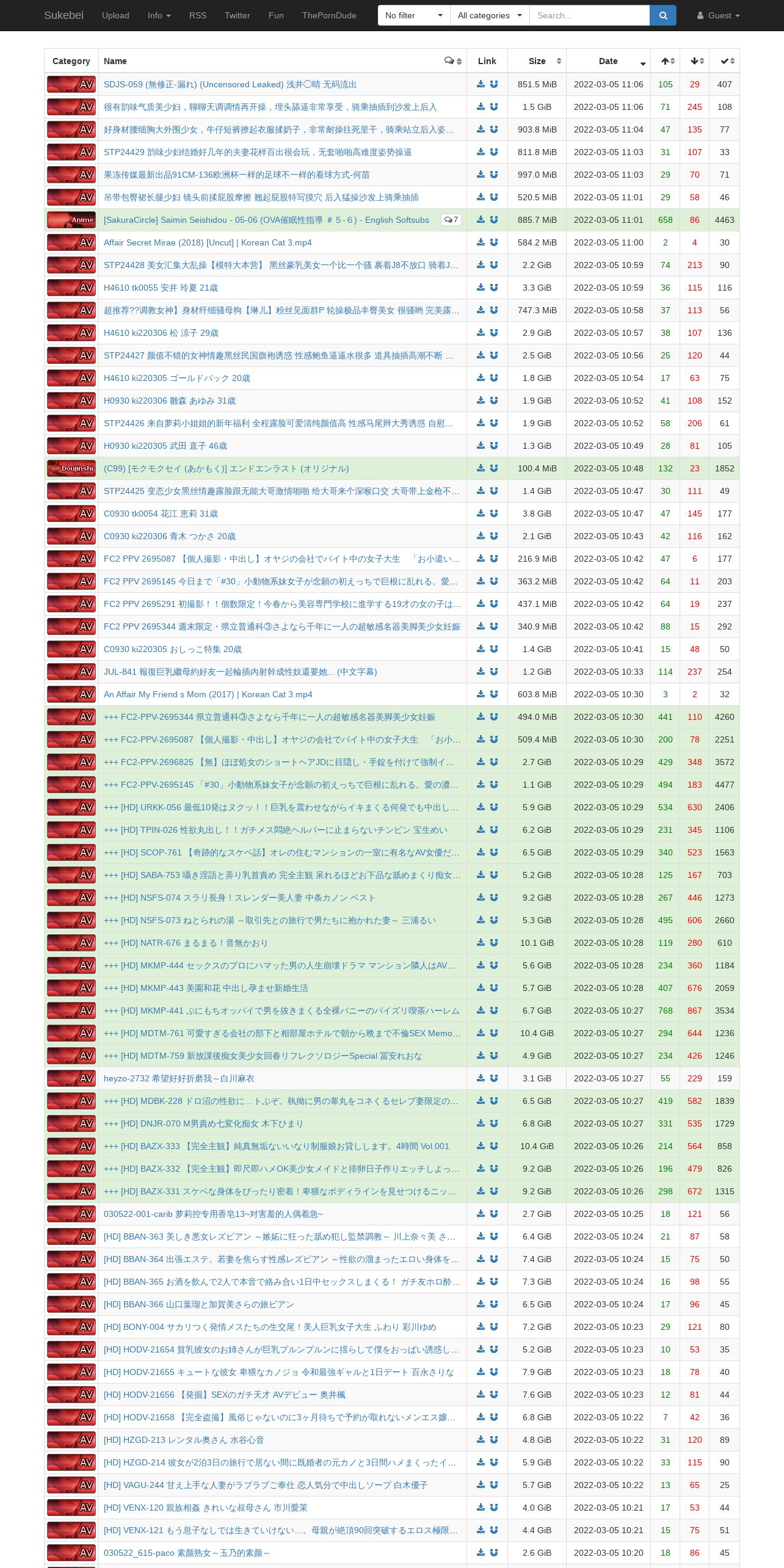
Task: Click seeders value 768 cell
Action: pyautogui.click(x=666, y=1011)
